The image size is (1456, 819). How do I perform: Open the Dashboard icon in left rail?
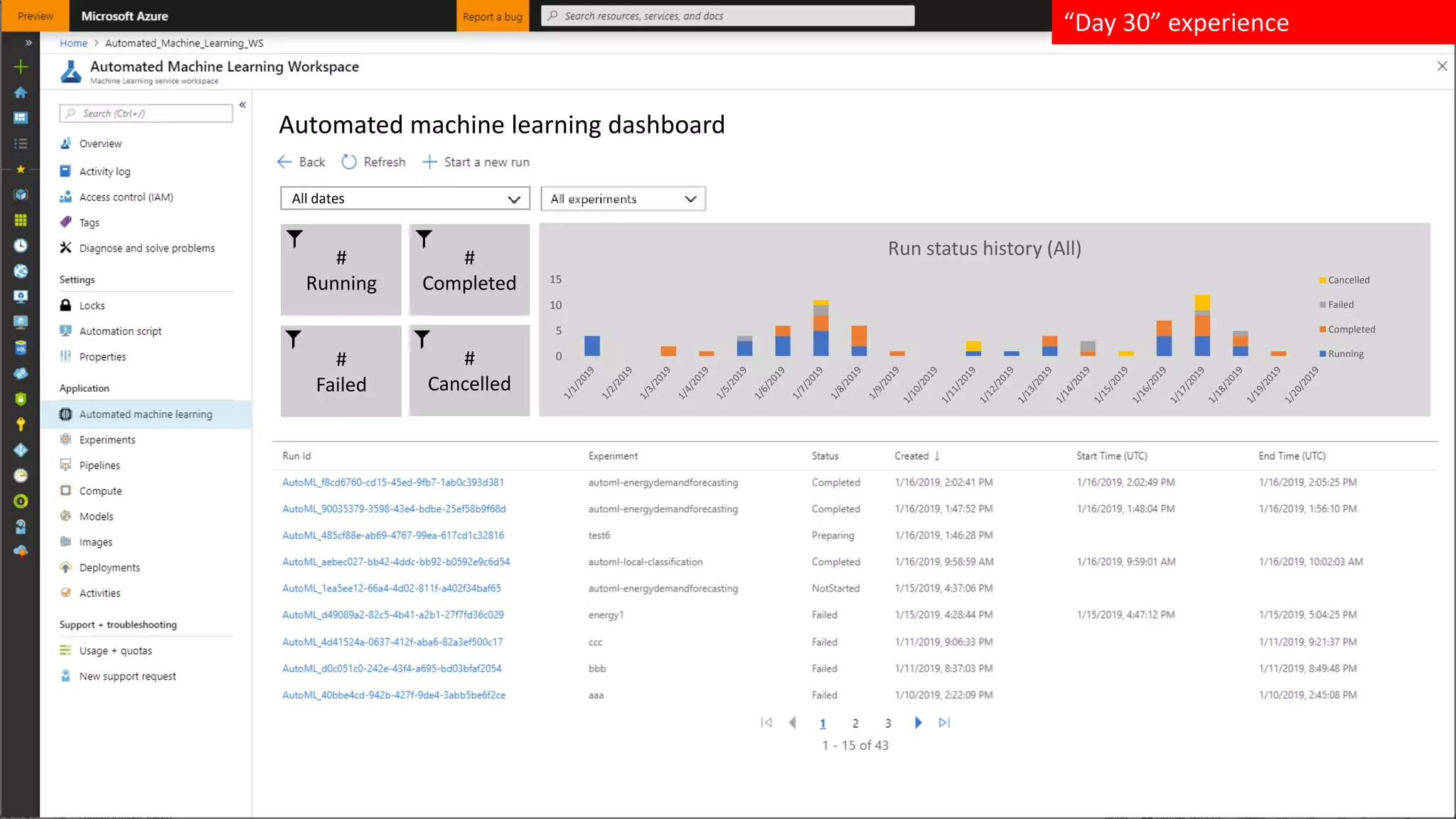pyautogui.click(x=21, y=118)
